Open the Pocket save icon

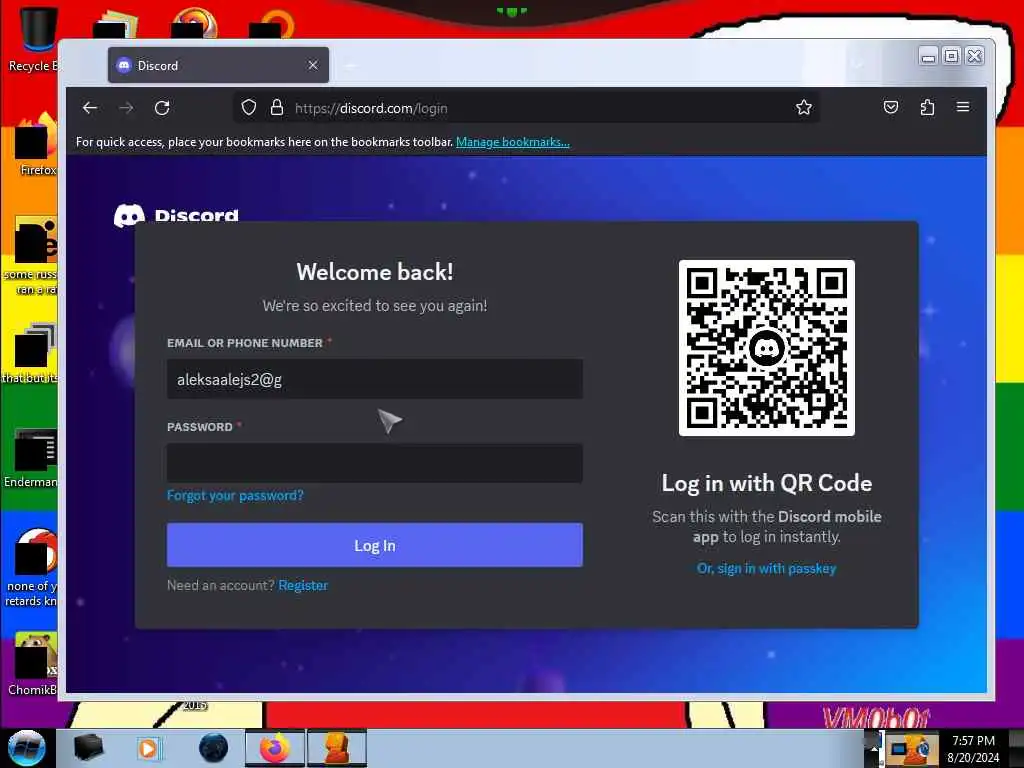[x=891, y=107]
